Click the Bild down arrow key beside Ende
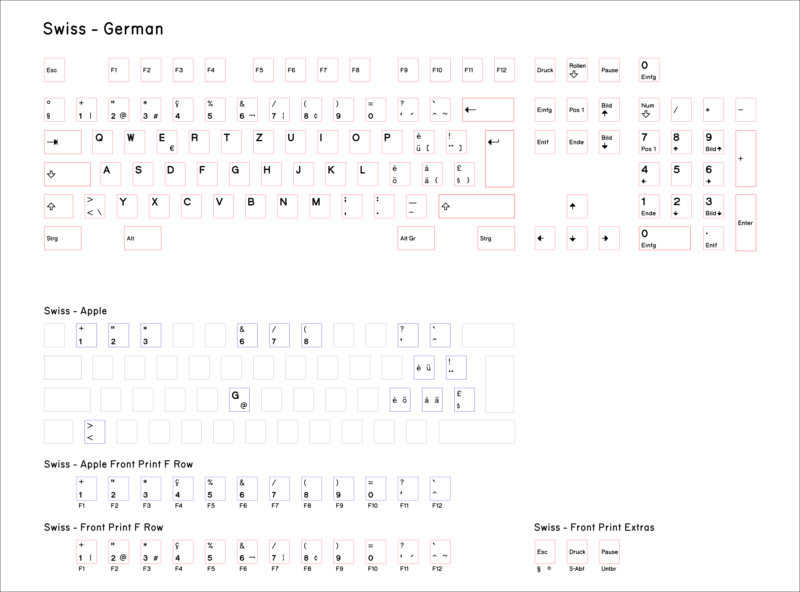Viewport: 800px width, 592px height. pos(609,142)
